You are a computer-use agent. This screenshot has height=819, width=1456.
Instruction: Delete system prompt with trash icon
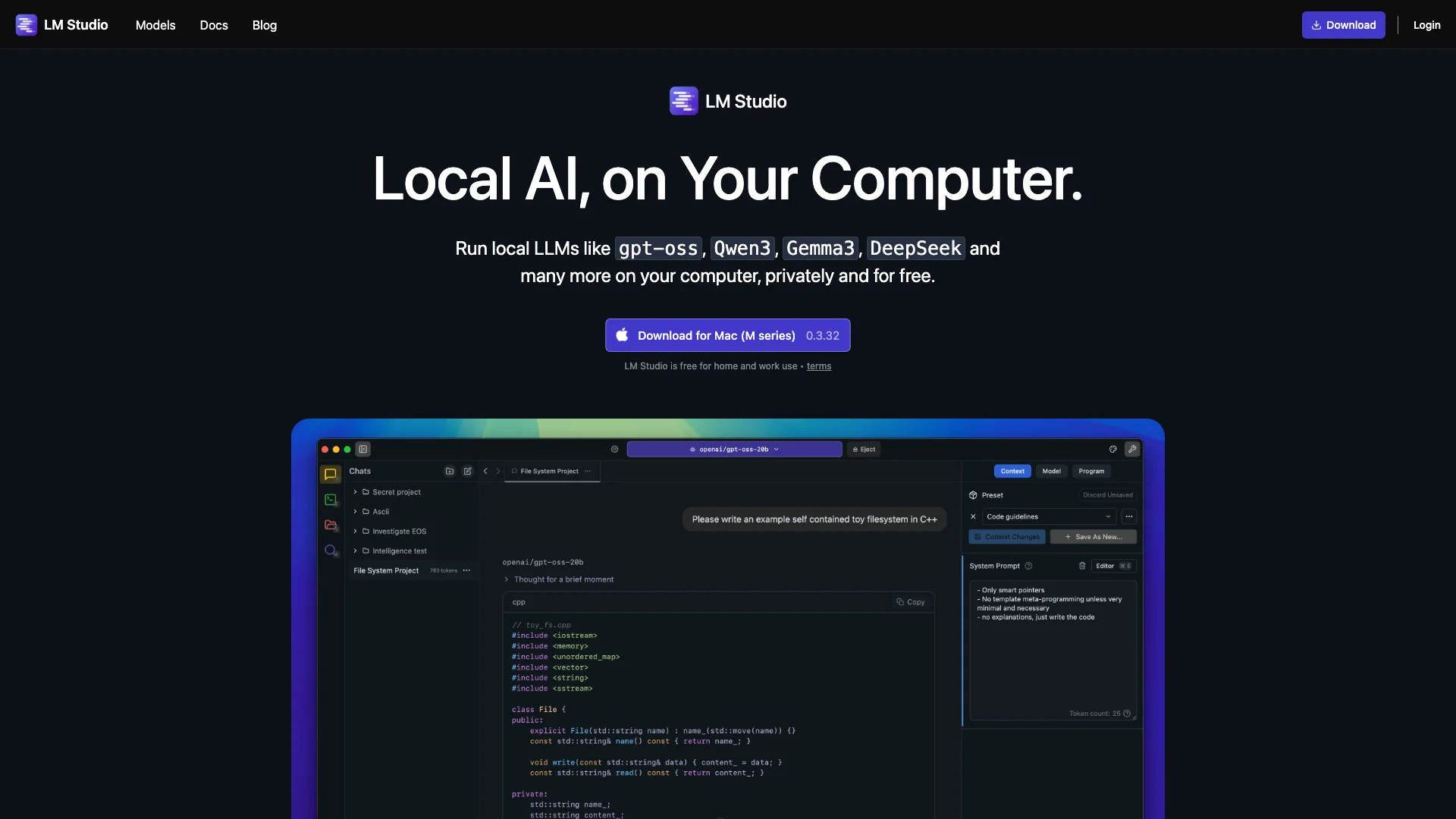[x=1082, y=566]
